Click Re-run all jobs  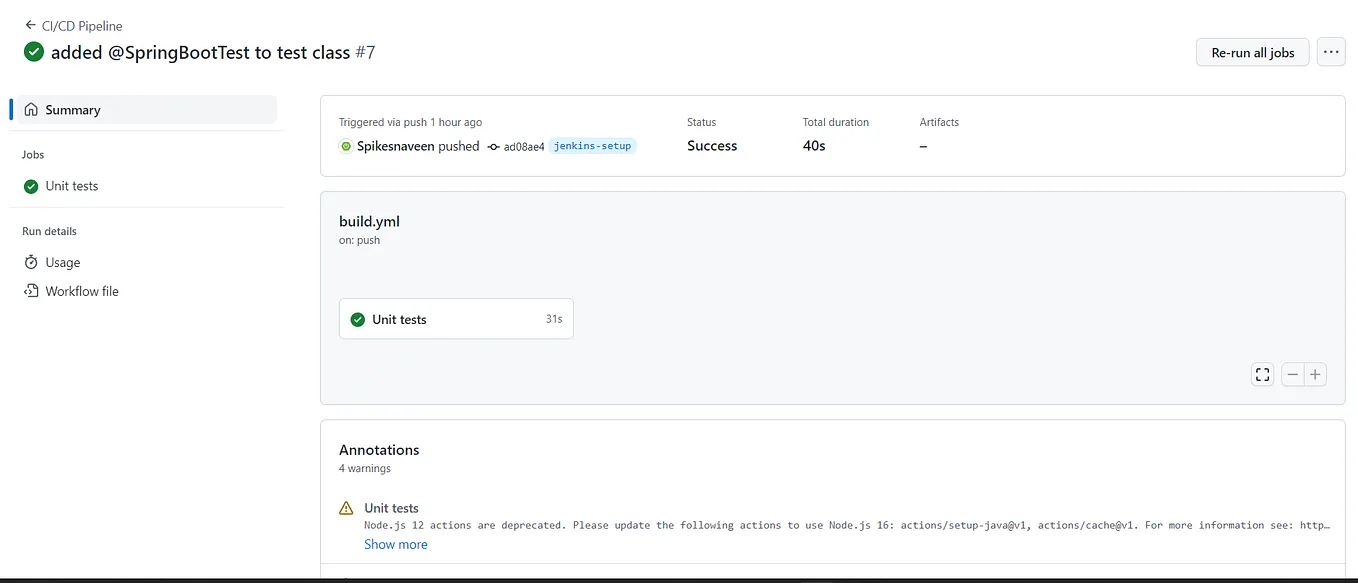[1252, 52]
